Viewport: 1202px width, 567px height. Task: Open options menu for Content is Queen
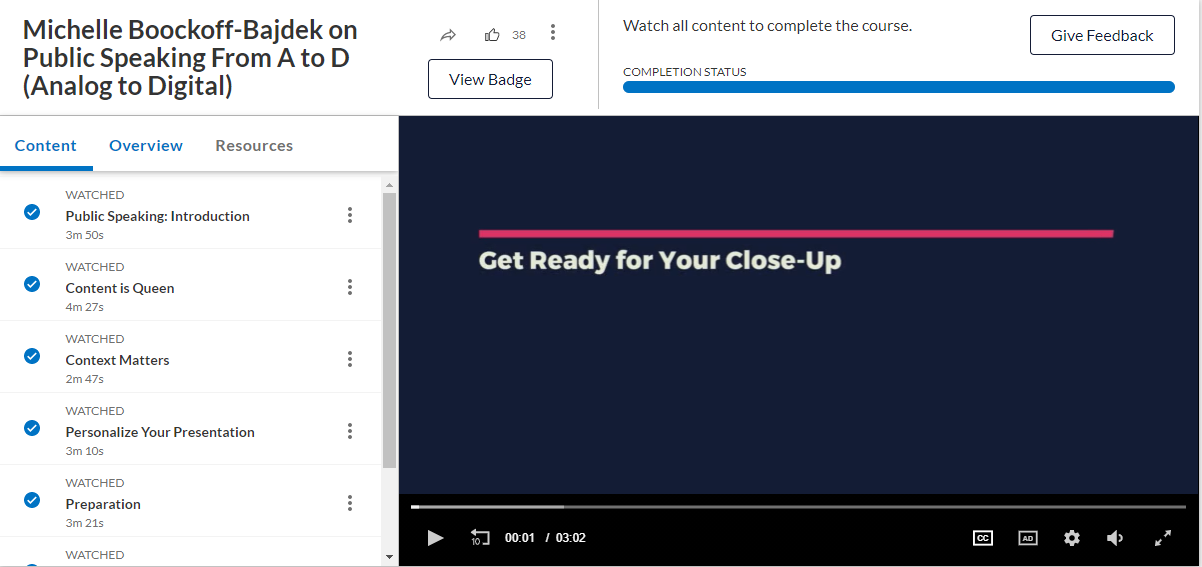pyautogui.click(x=350, y=287)
